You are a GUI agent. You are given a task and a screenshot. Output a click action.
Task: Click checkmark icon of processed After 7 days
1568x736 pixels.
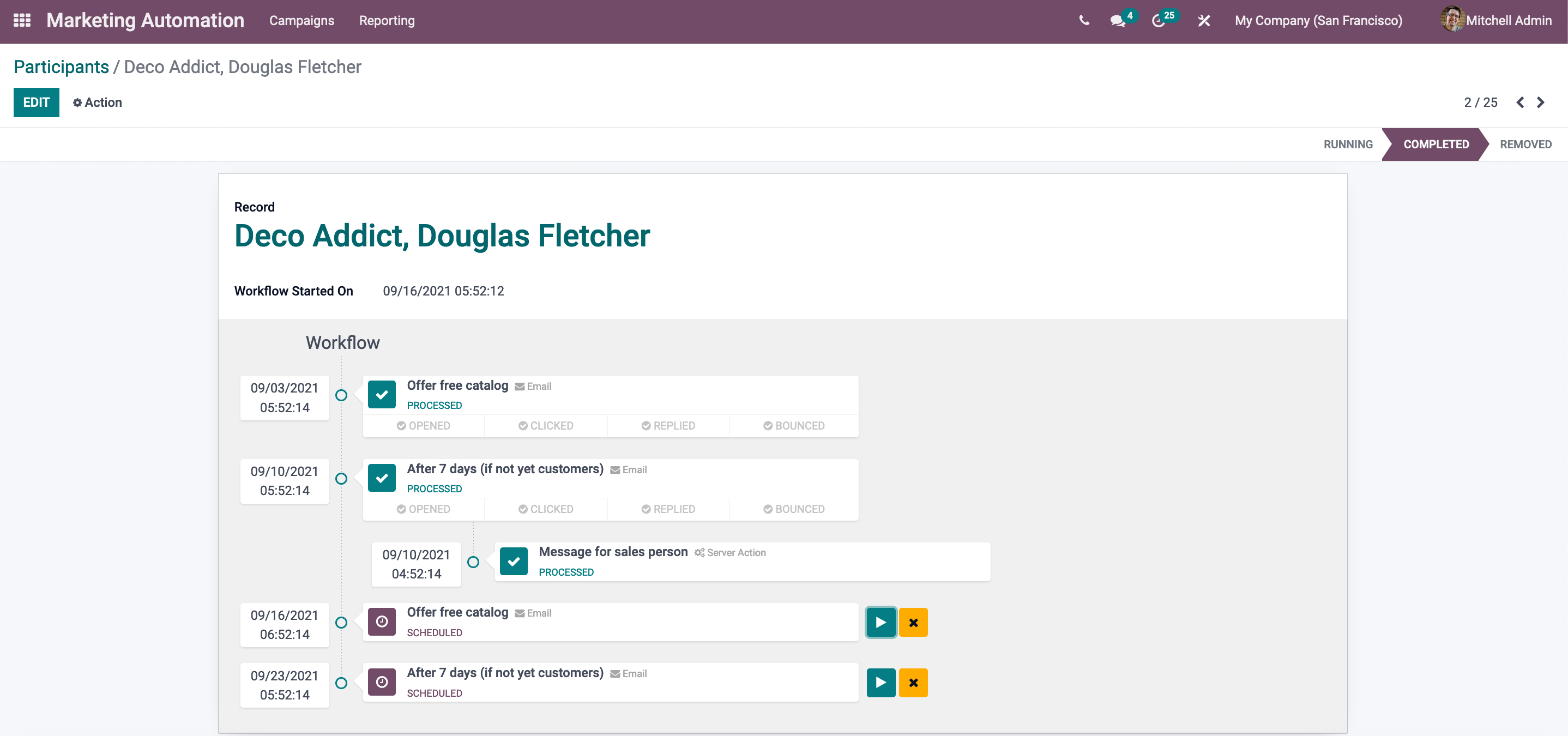(x=382, y=478)
